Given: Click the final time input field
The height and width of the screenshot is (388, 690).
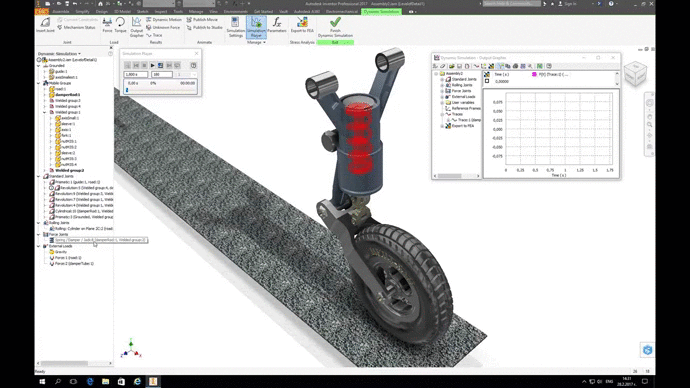Looking at the screenshot, I should click(x=136, y=74).
